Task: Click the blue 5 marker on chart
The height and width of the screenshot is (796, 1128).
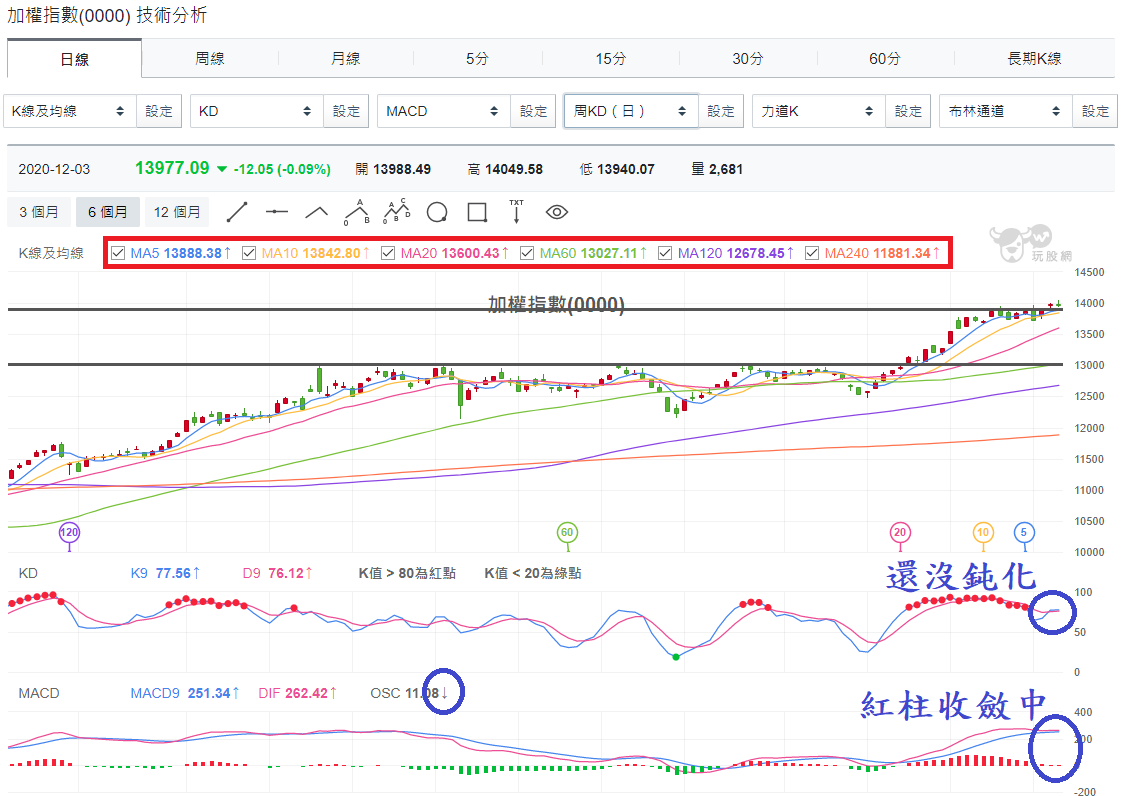Action: click(1024, 533)
